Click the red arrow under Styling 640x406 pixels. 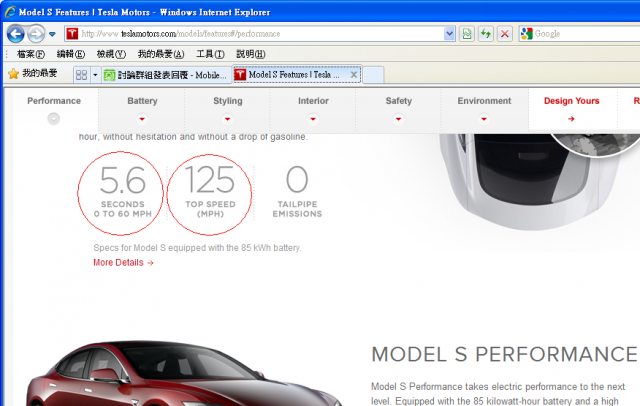(227, 119)
